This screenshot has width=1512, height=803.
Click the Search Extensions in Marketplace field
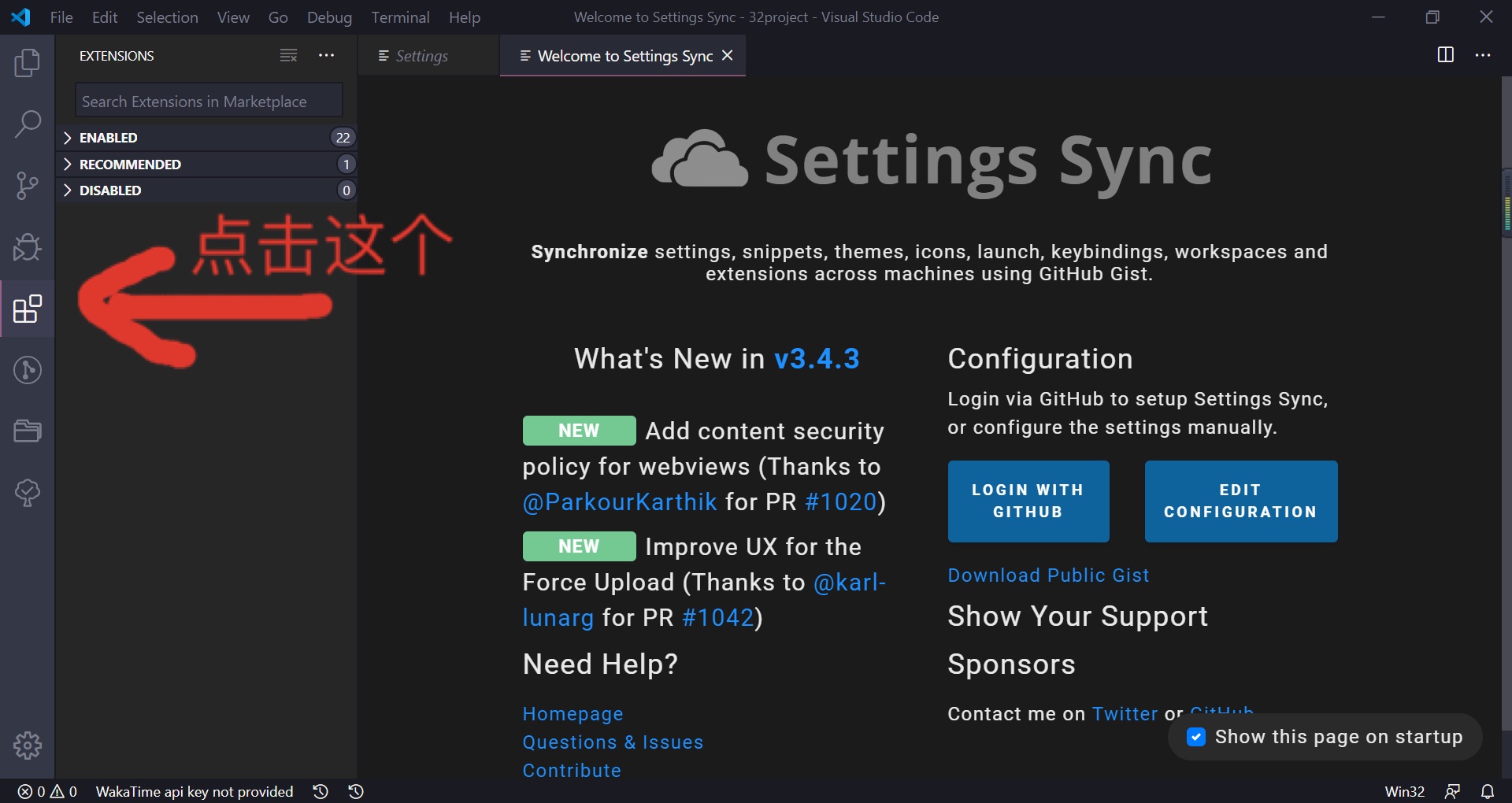point(209,101)
